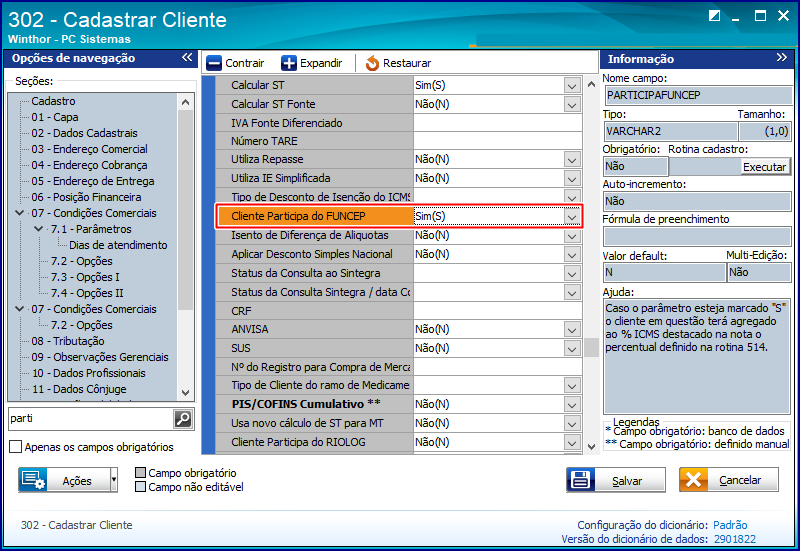800x551 pixels.
Task: Click the Ações gear list icon
Action: tap(33, 480)
